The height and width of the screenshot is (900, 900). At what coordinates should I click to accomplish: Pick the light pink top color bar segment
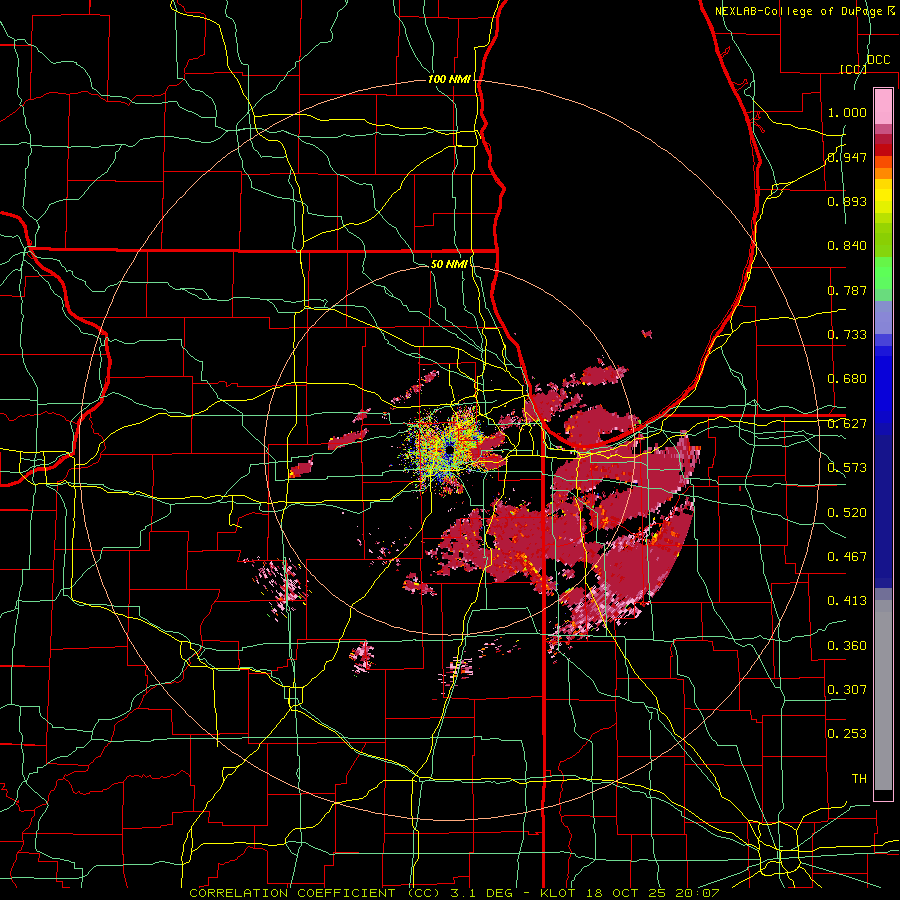[883, 106]
